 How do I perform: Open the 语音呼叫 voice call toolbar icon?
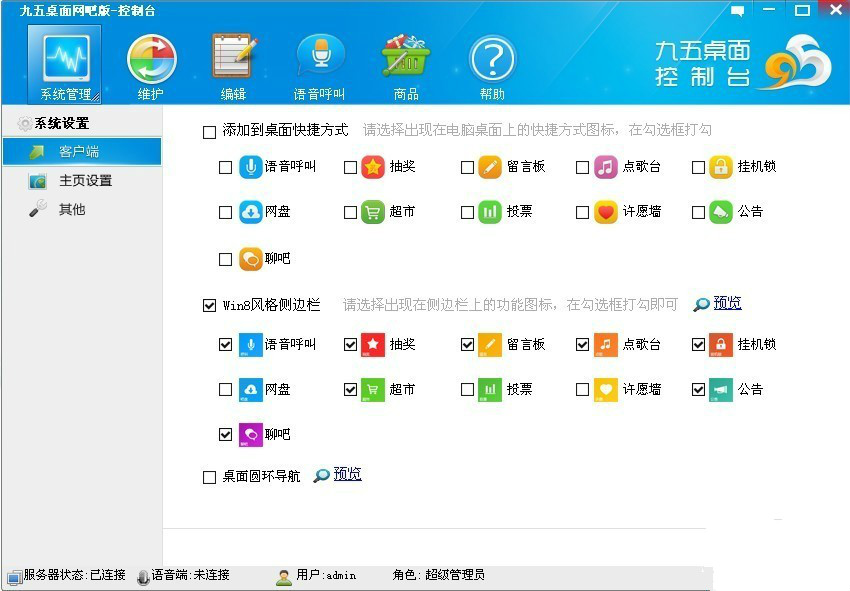pyautogui.click(x=318, y=60)
